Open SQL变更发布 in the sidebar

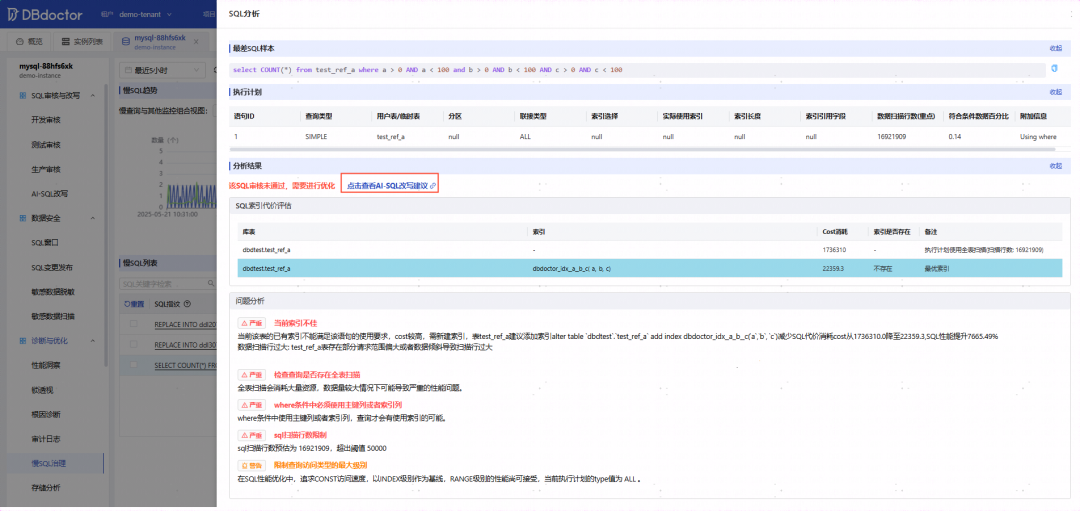52,267
